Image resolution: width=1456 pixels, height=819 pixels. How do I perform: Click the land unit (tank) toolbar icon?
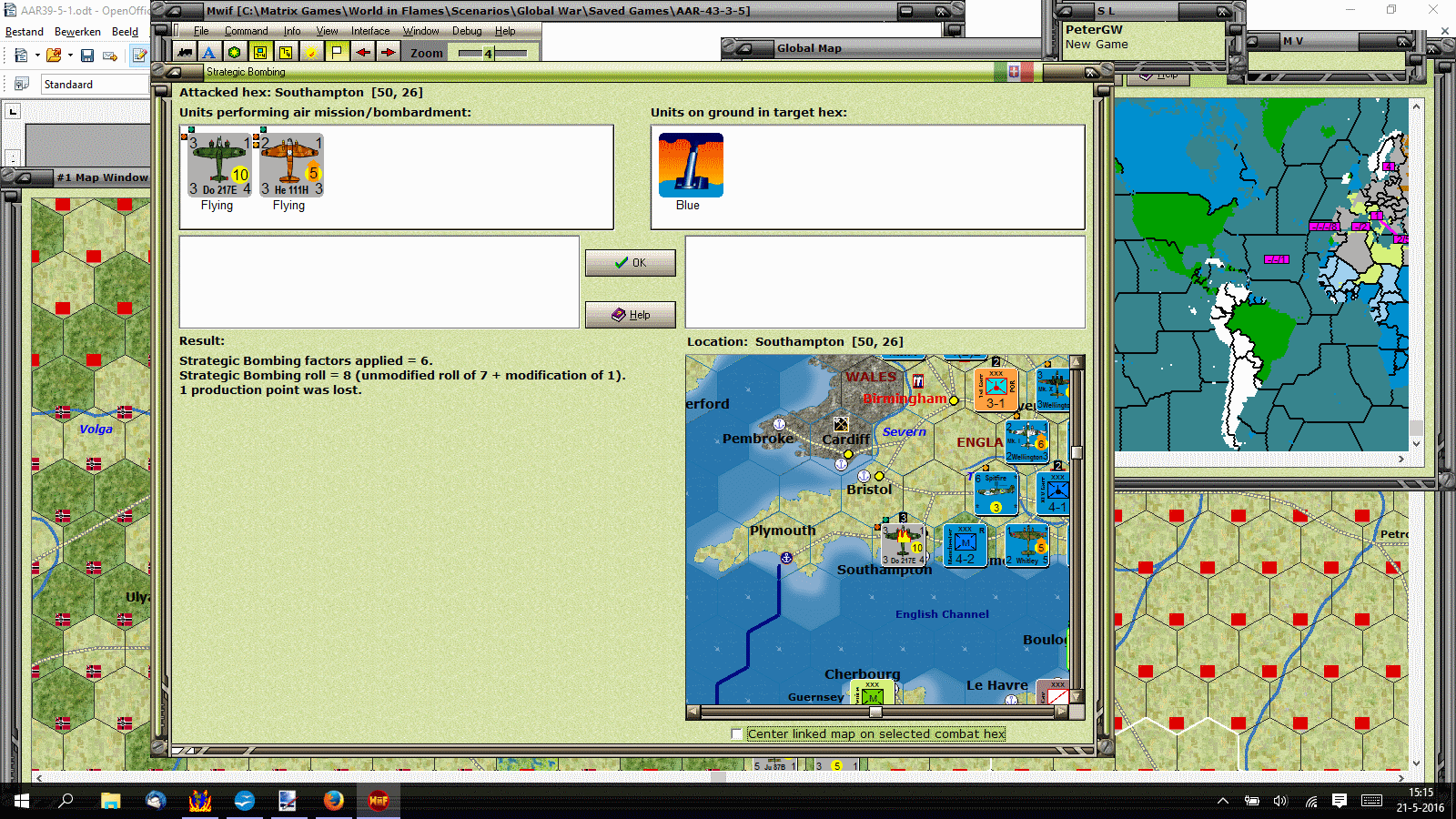click(x=185, y=52)
